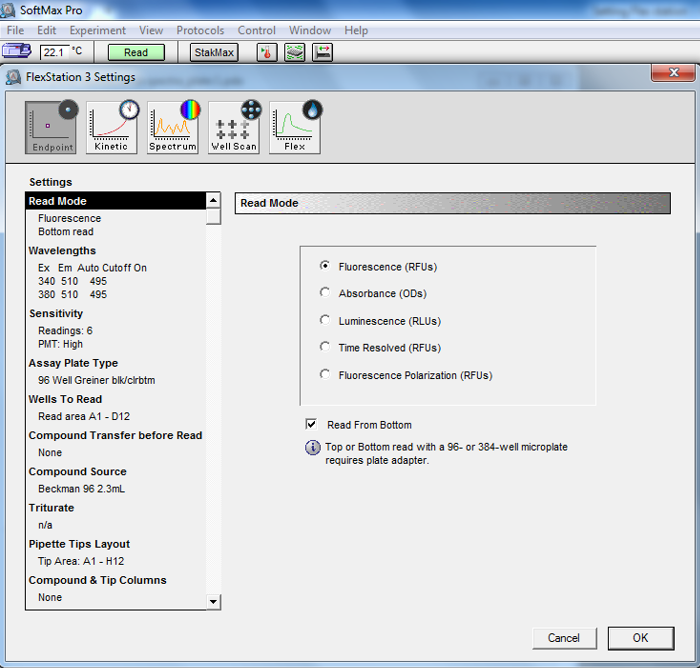
Task: Open the Window menu
Action: 310,30
